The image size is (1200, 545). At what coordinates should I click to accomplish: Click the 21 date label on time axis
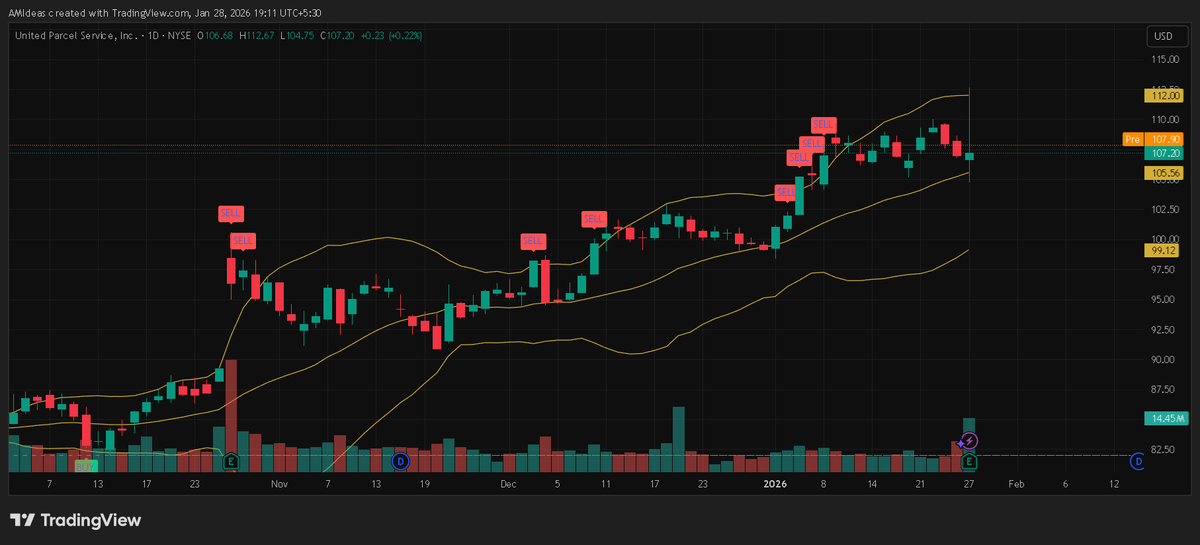tap(921, 483)
